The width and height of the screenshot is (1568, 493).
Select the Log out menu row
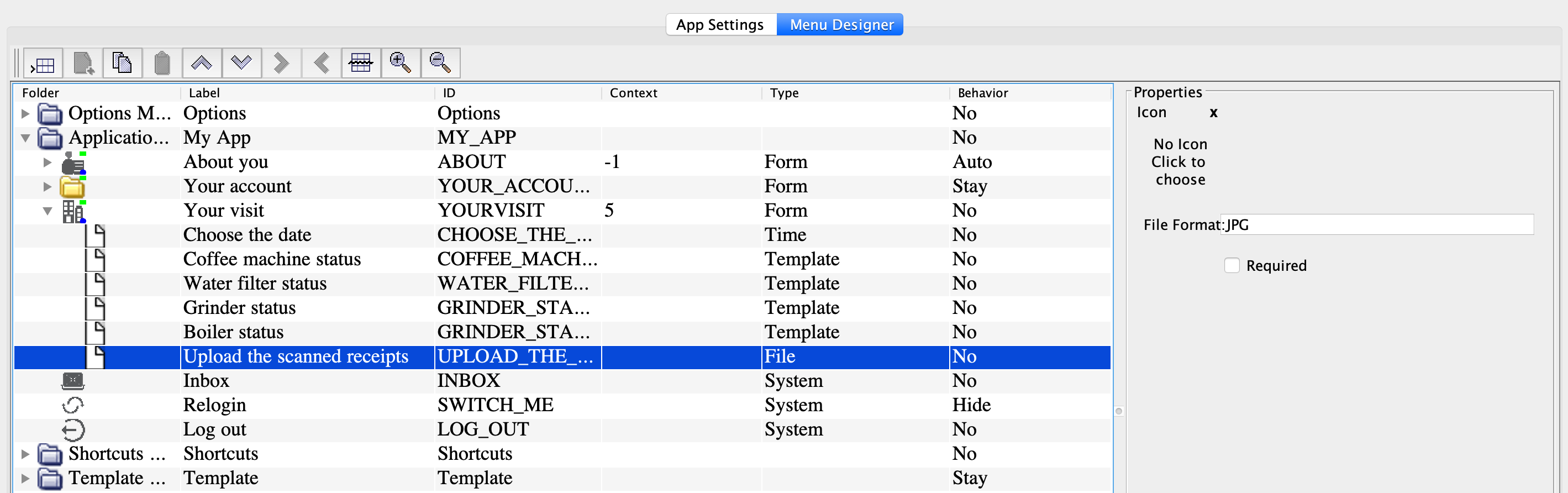(x=214, y=429)
